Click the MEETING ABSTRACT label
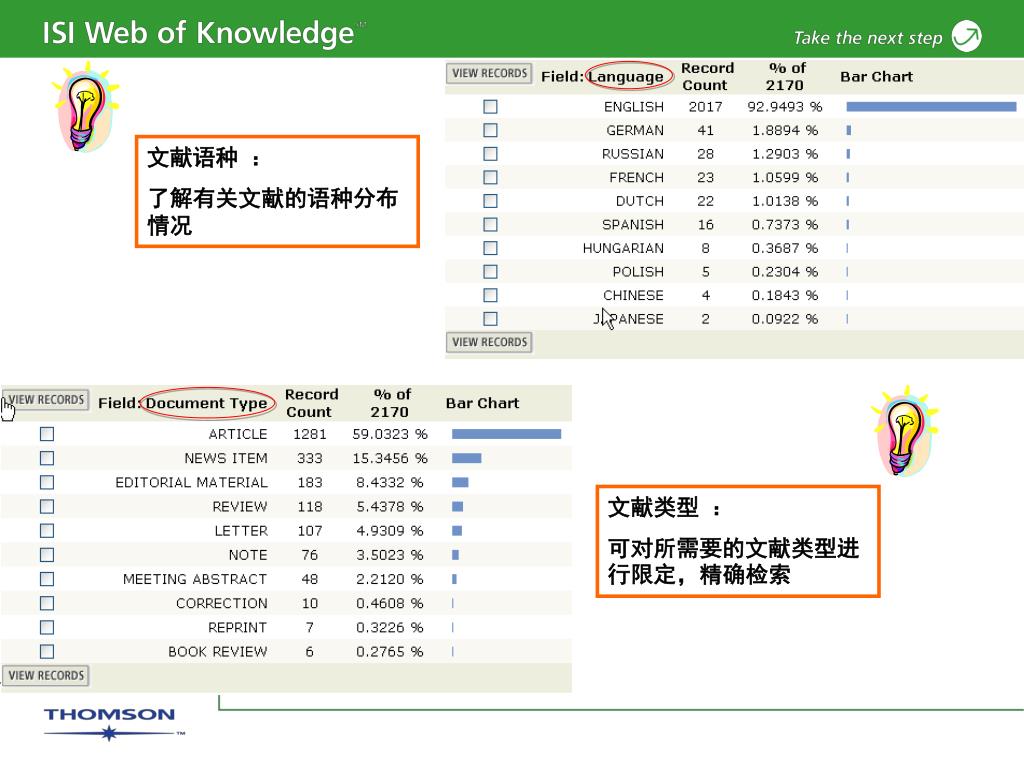This screenshot has height=768, width=1024. point(195,579)
